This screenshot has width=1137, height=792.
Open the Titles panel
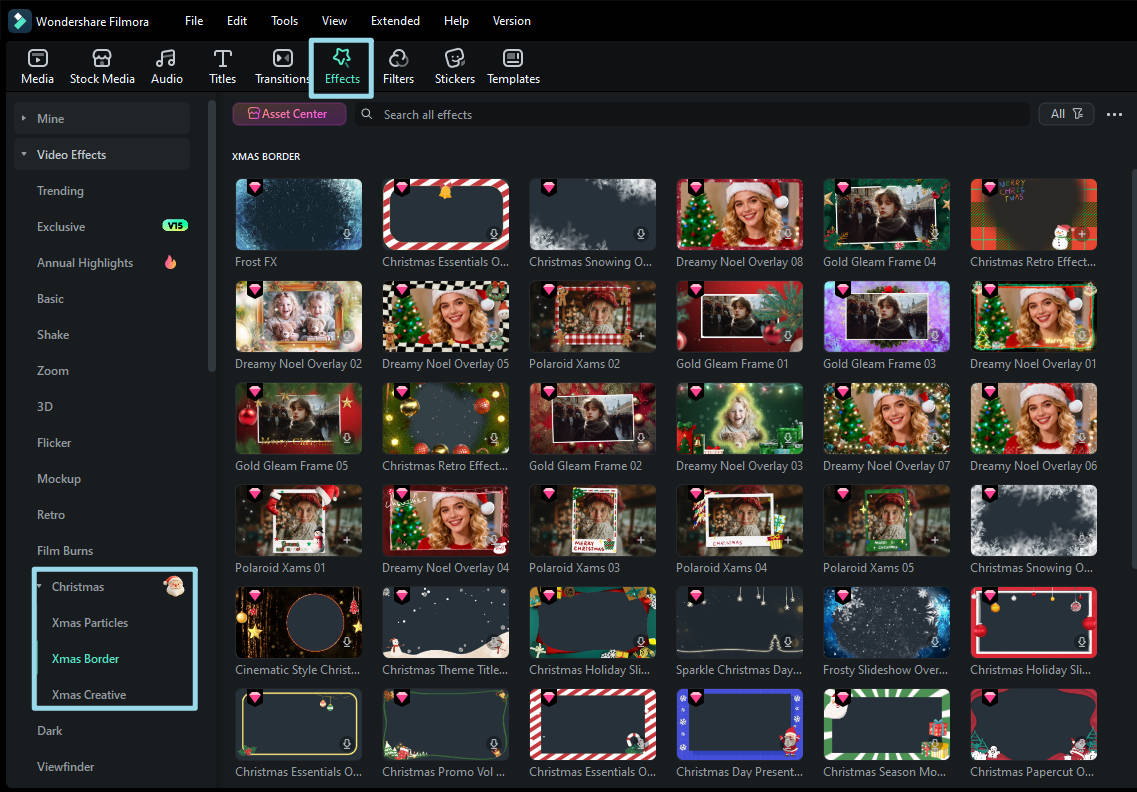(x=223, y=67)
